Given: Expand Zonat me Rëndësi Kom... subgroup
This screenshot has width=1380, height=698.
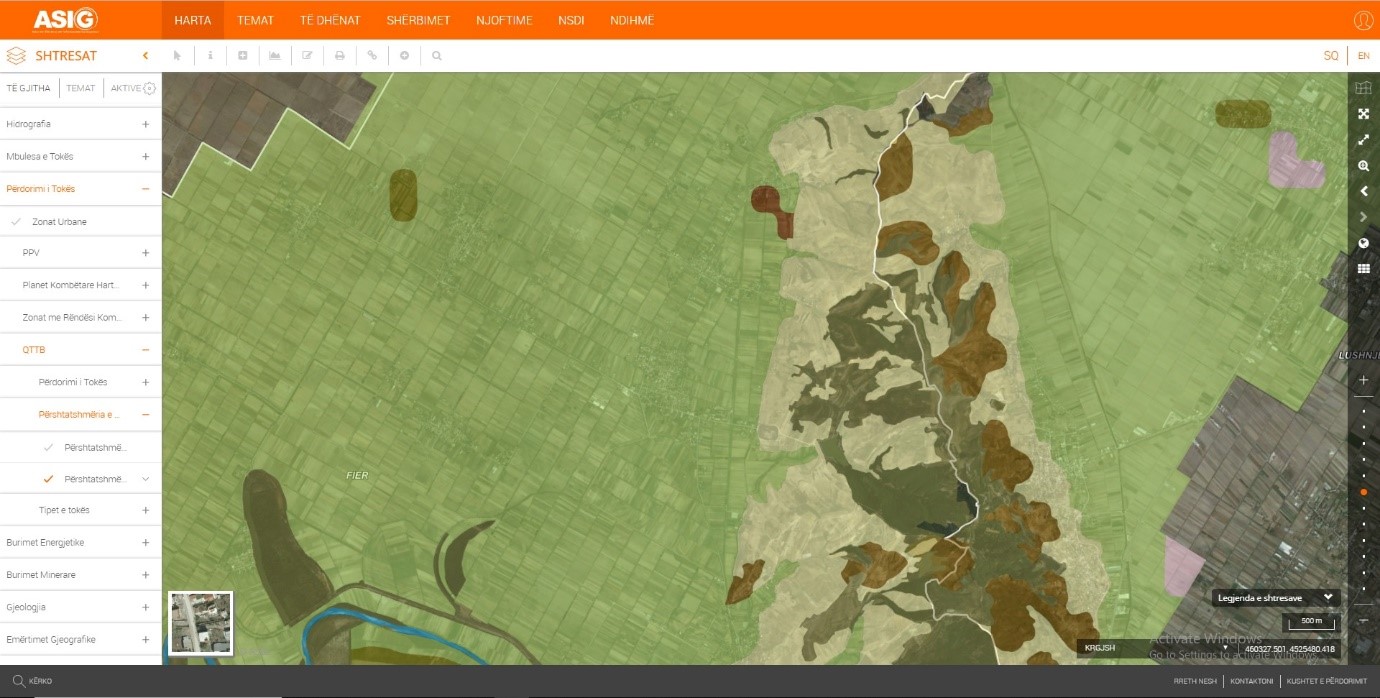Looking at the screenshot, I should point(145,317).
